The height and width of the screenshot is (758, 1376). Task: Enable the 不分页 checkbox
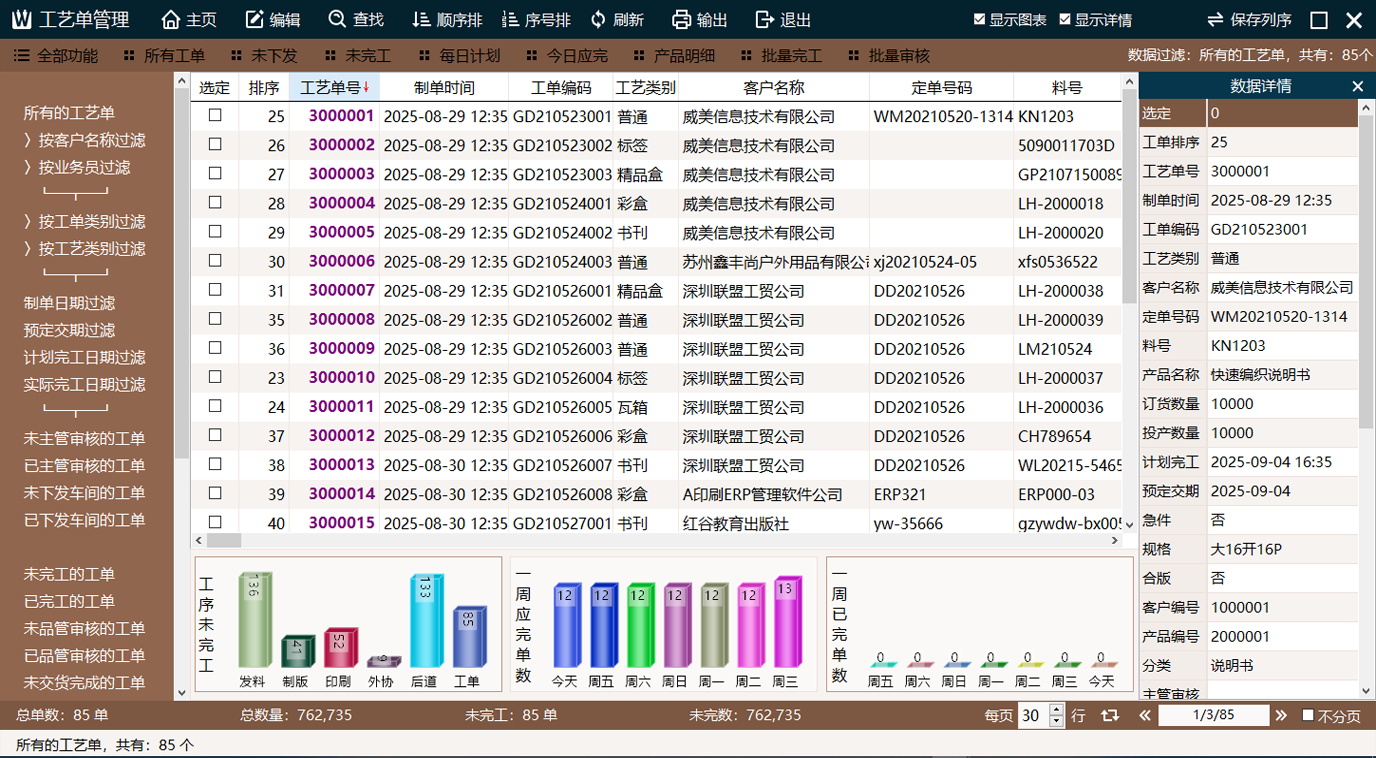tap(1308, 716)
